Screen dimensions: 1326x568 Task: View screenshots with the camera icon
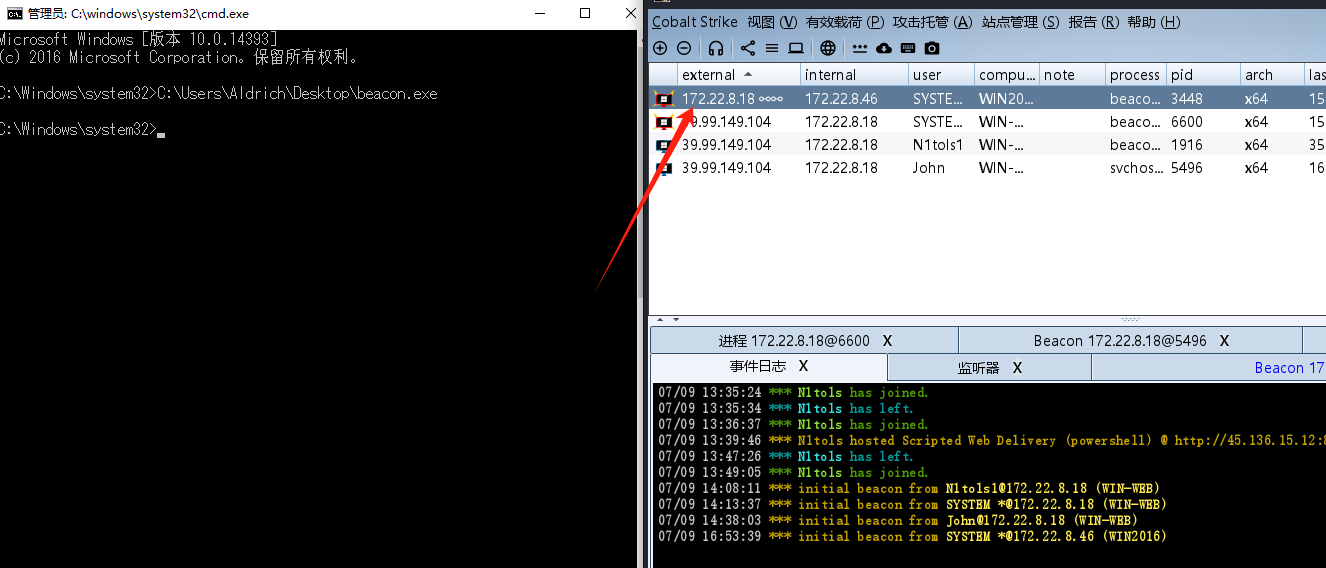coord(932,48)
